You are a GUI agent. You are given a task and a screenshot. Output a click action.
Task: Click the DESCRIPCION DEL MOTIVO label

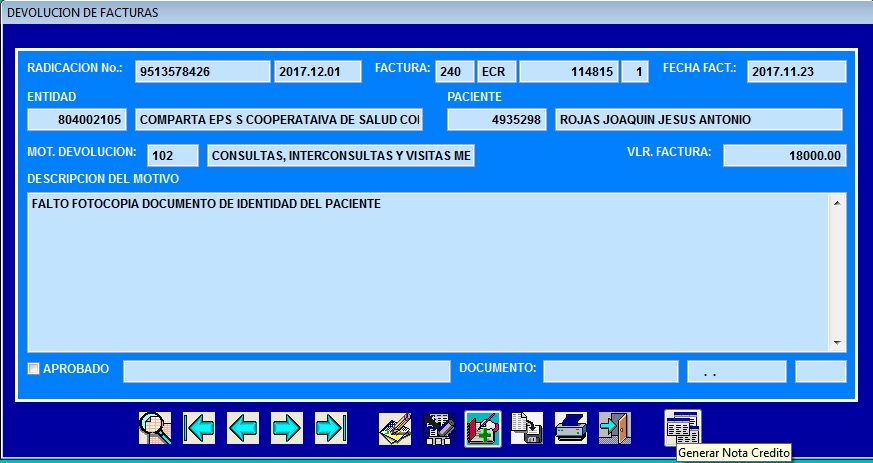tap(104, 179)
